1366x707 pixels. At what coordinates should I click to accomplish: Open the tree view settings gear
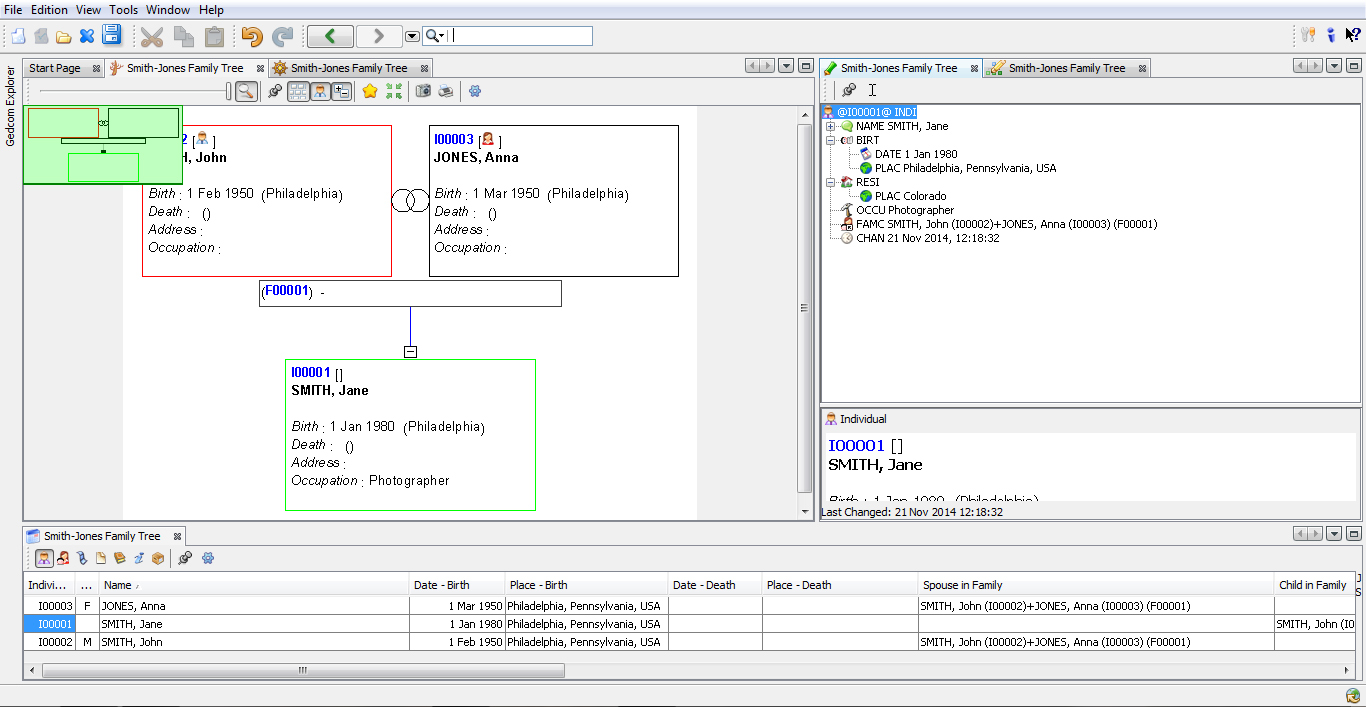(x=475, y=91)
